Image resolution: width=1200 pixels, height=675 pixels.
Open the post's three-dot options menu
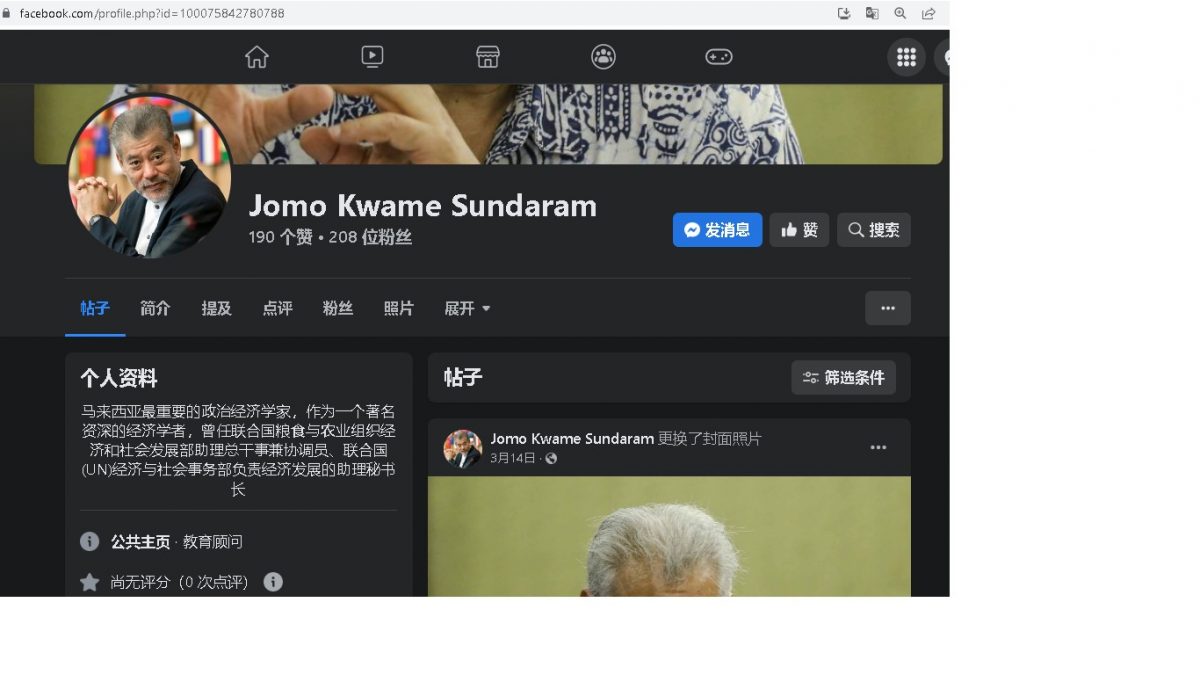point(878,448)
